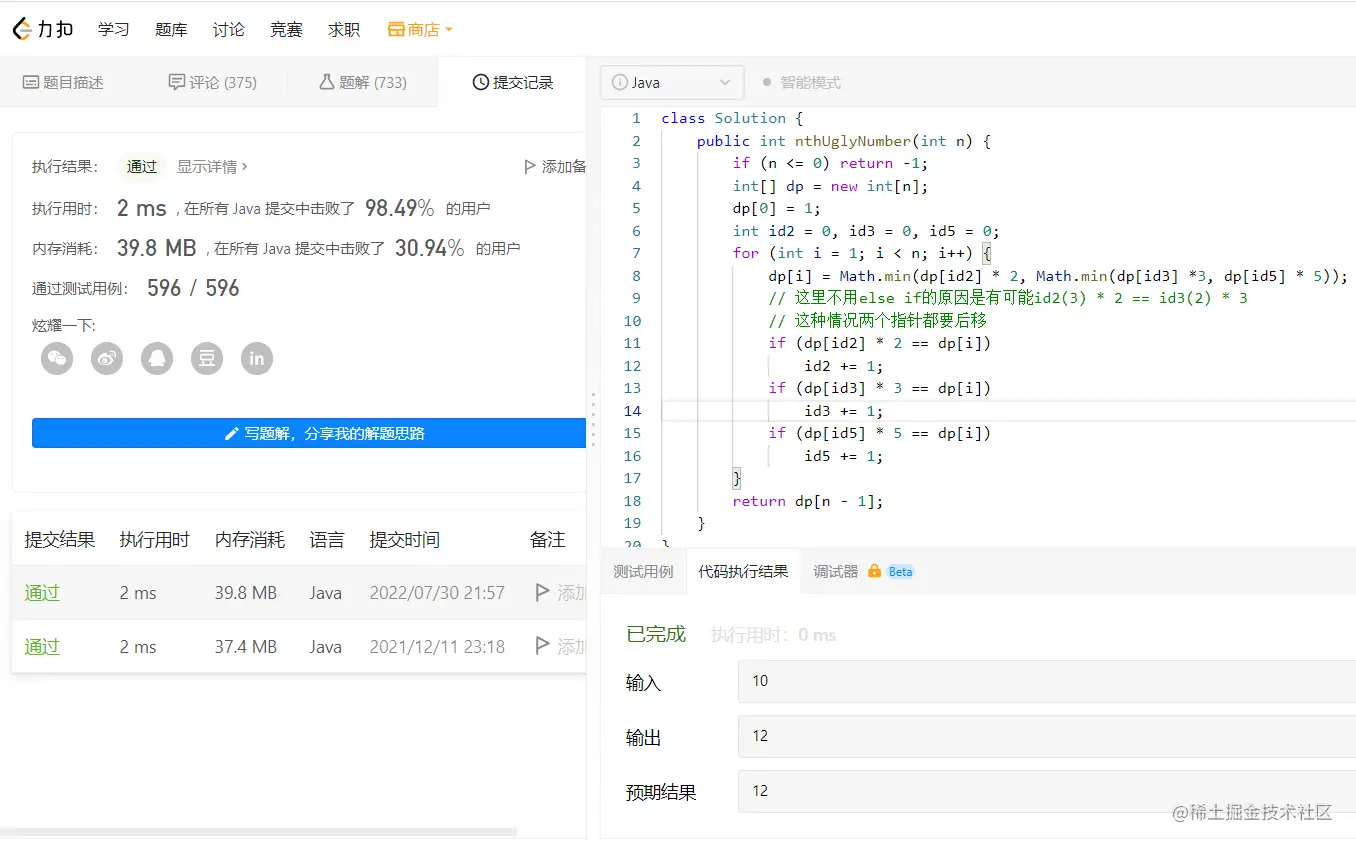Click the info icon in Java selector
The width and height of the screenshot is (1356, 846).
(x=619, y=83)
